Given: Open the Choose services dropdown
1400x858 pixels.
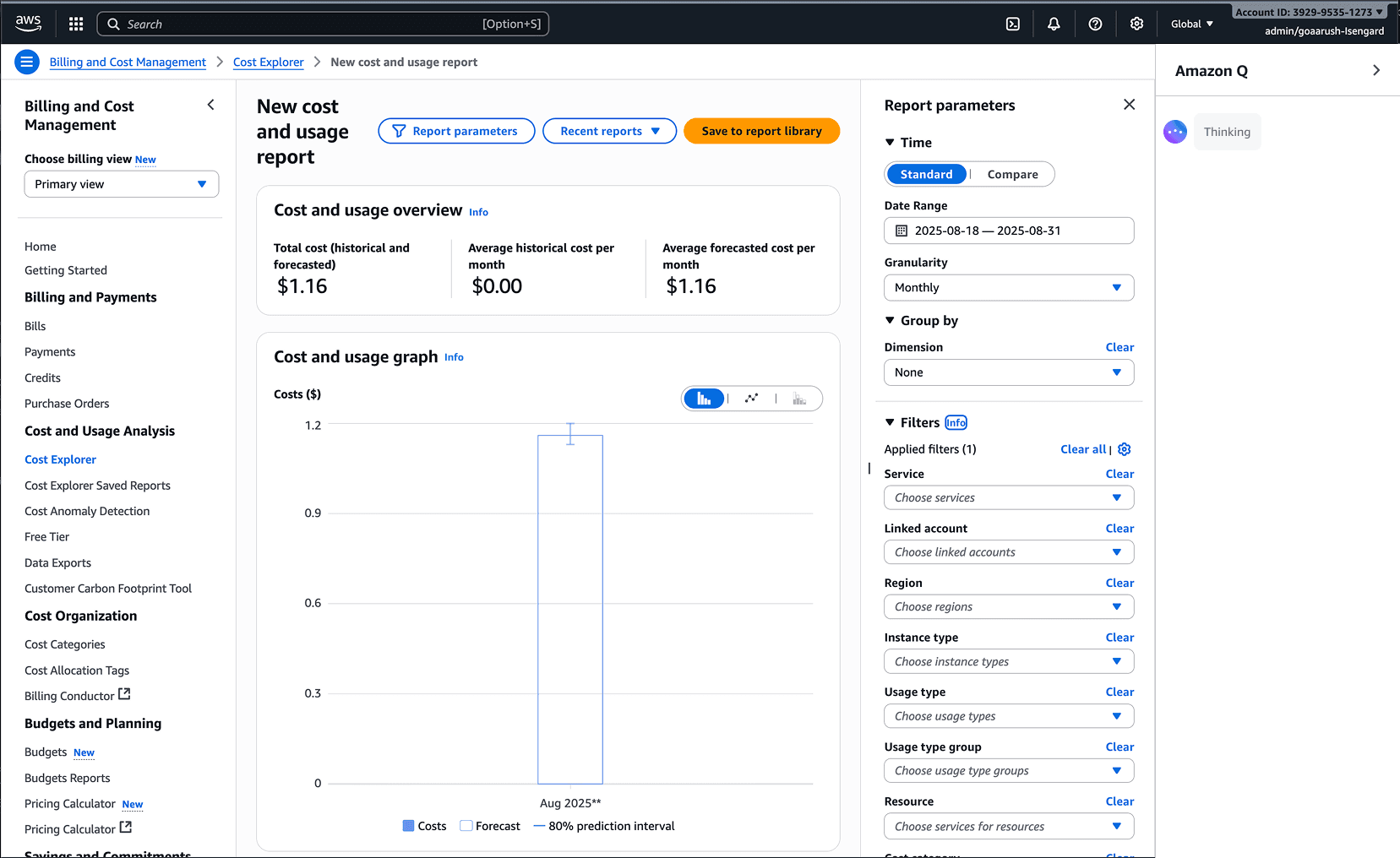Looking at the screenshot, I should [x=1009, y=497].
